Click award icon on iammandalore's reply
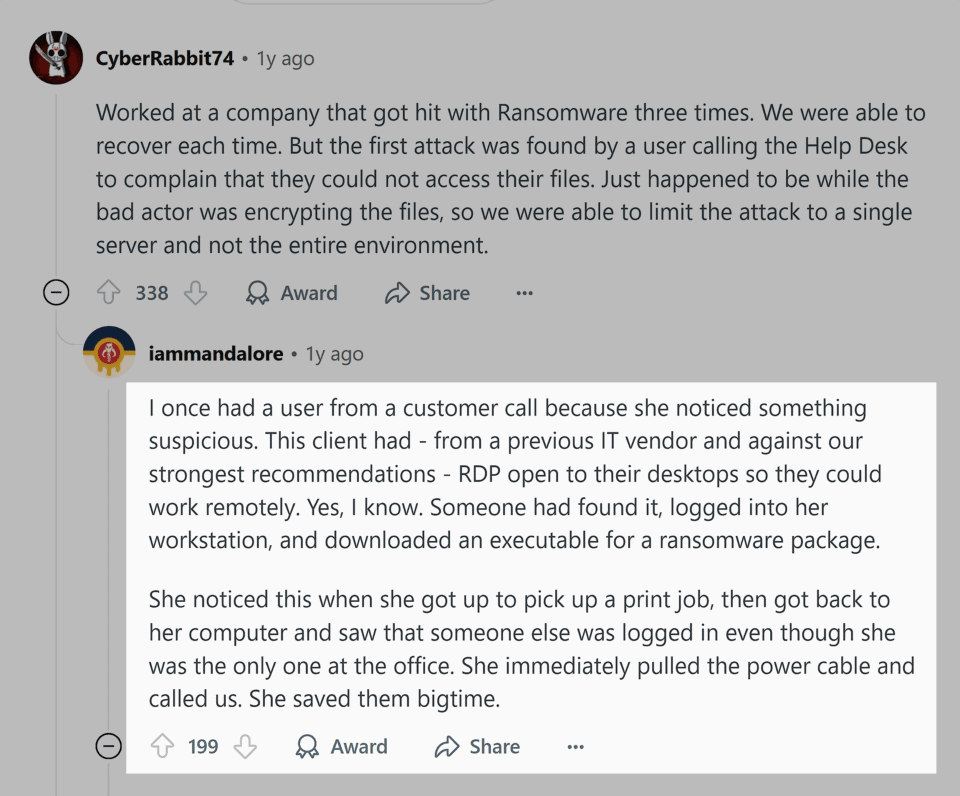 coord(308,747)
